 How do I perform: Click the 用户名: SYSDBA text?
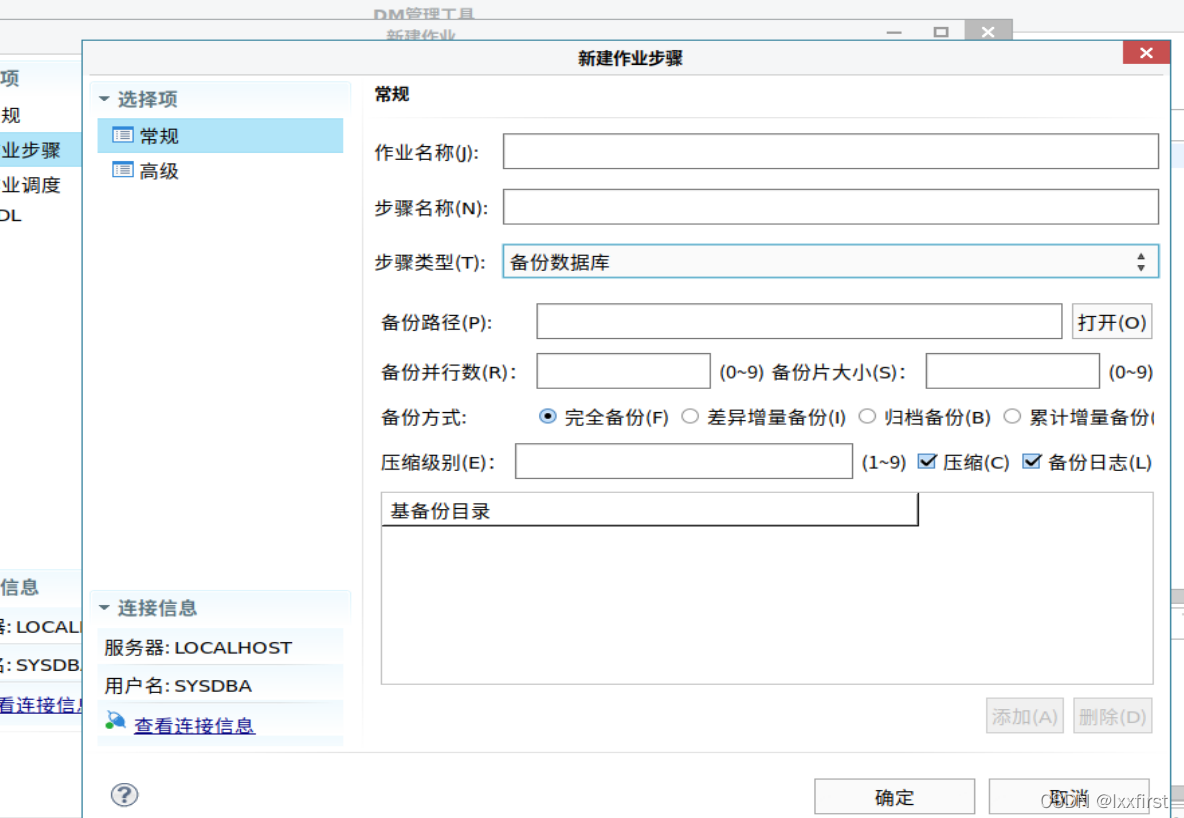tap(178, 686)
